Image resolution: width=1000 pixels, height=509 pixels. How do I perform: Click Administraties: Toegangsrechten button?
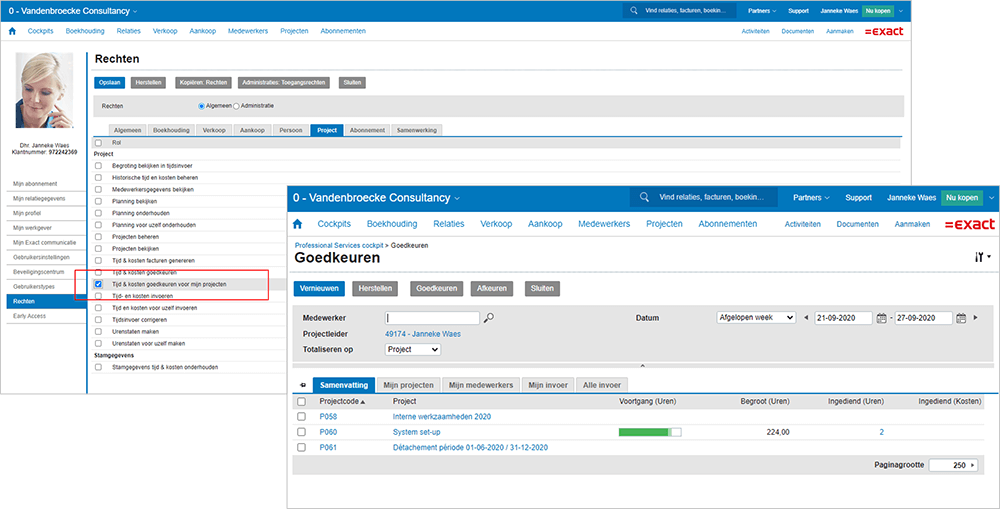click(284, 82)
